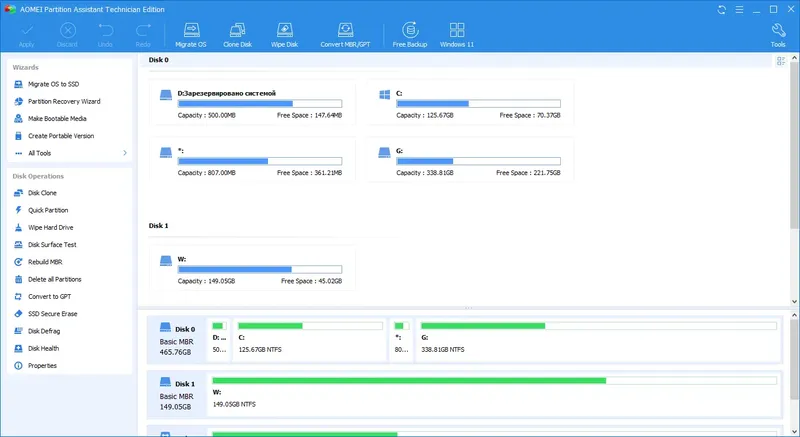Open Disk Health option
The image size is (800, 437).
(x=43, y=349)
